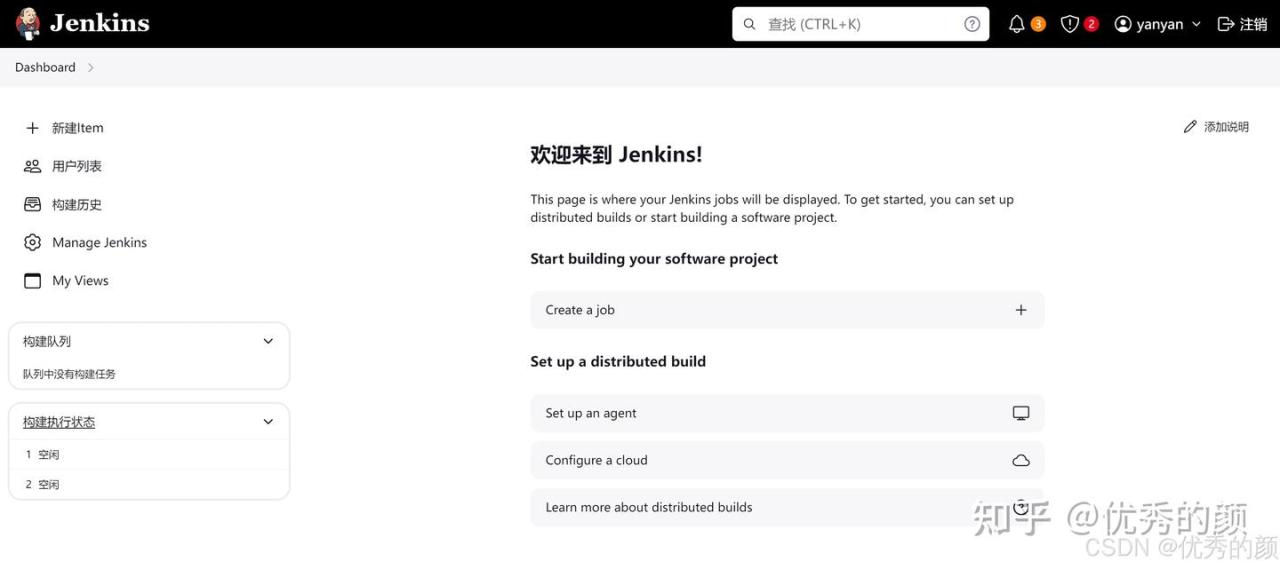Screen dimensions: 1280x569
Task: Collapse the 构建执行状态 panel chevron
Action: pos(268,422)
